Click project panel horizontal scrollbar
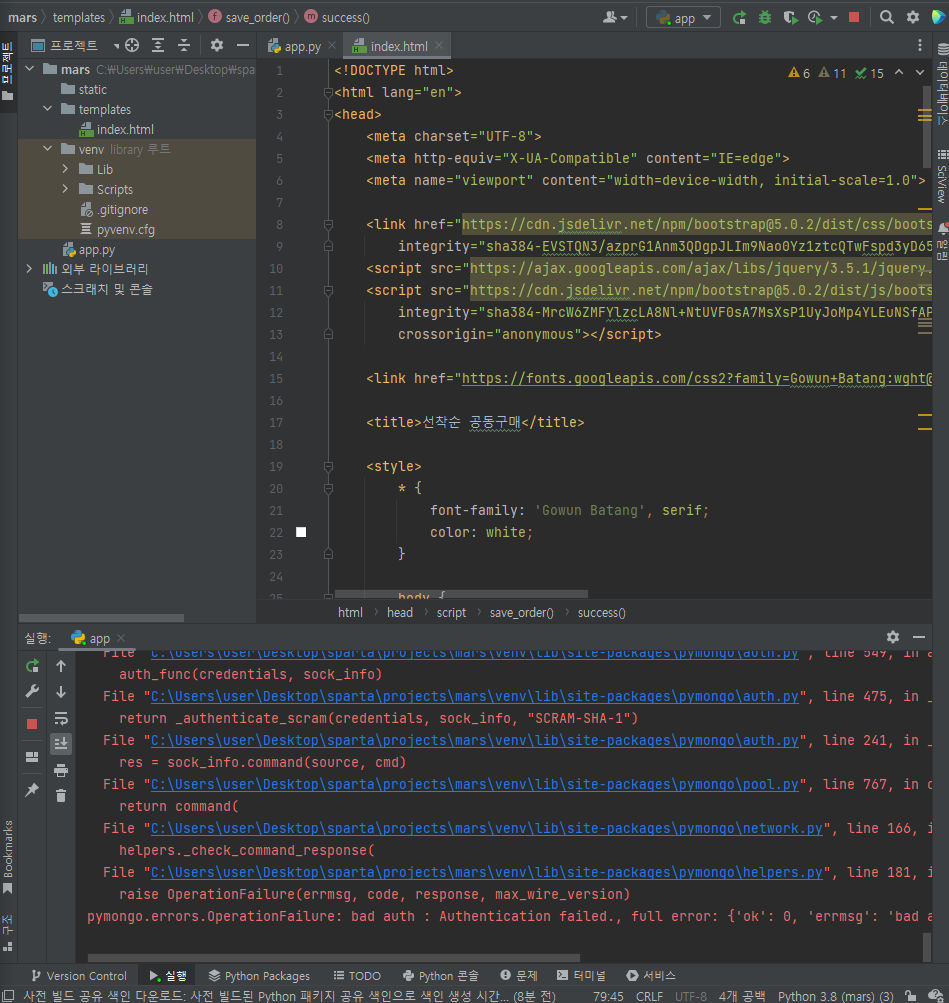This screenshot has height=1003, width=949. 101,618
